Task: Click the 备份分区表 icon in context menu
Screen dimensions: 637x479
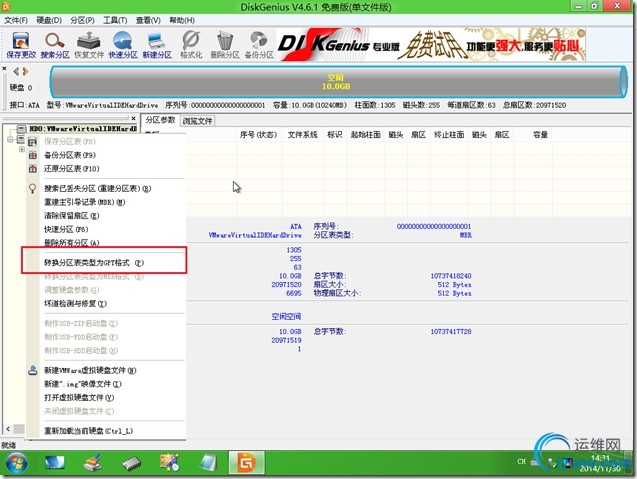Action: point(32,155)
